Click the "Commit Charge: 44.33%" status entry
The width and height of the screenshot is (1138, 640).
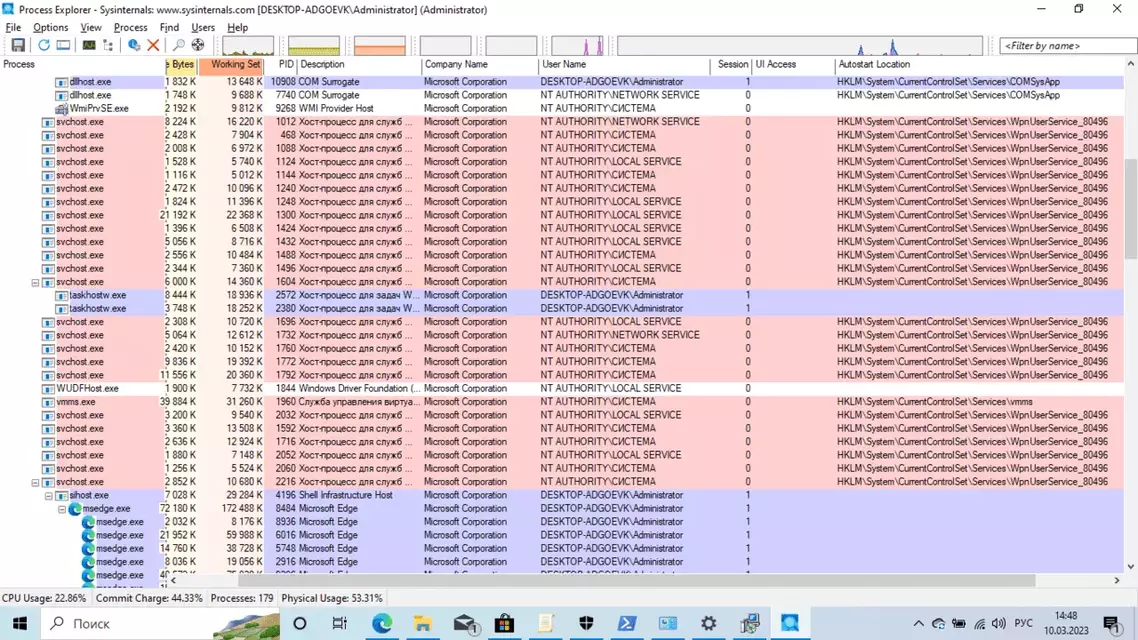149,599
